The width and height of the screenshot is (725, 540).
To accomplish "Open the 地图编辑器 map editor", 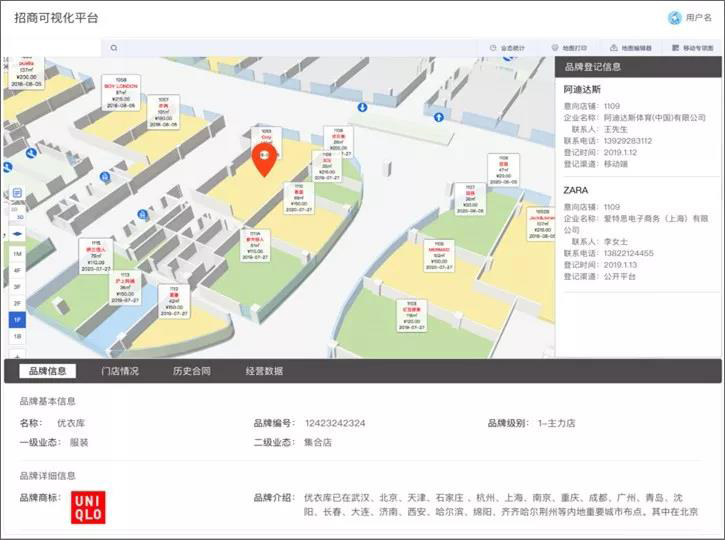I will (630, 48).
